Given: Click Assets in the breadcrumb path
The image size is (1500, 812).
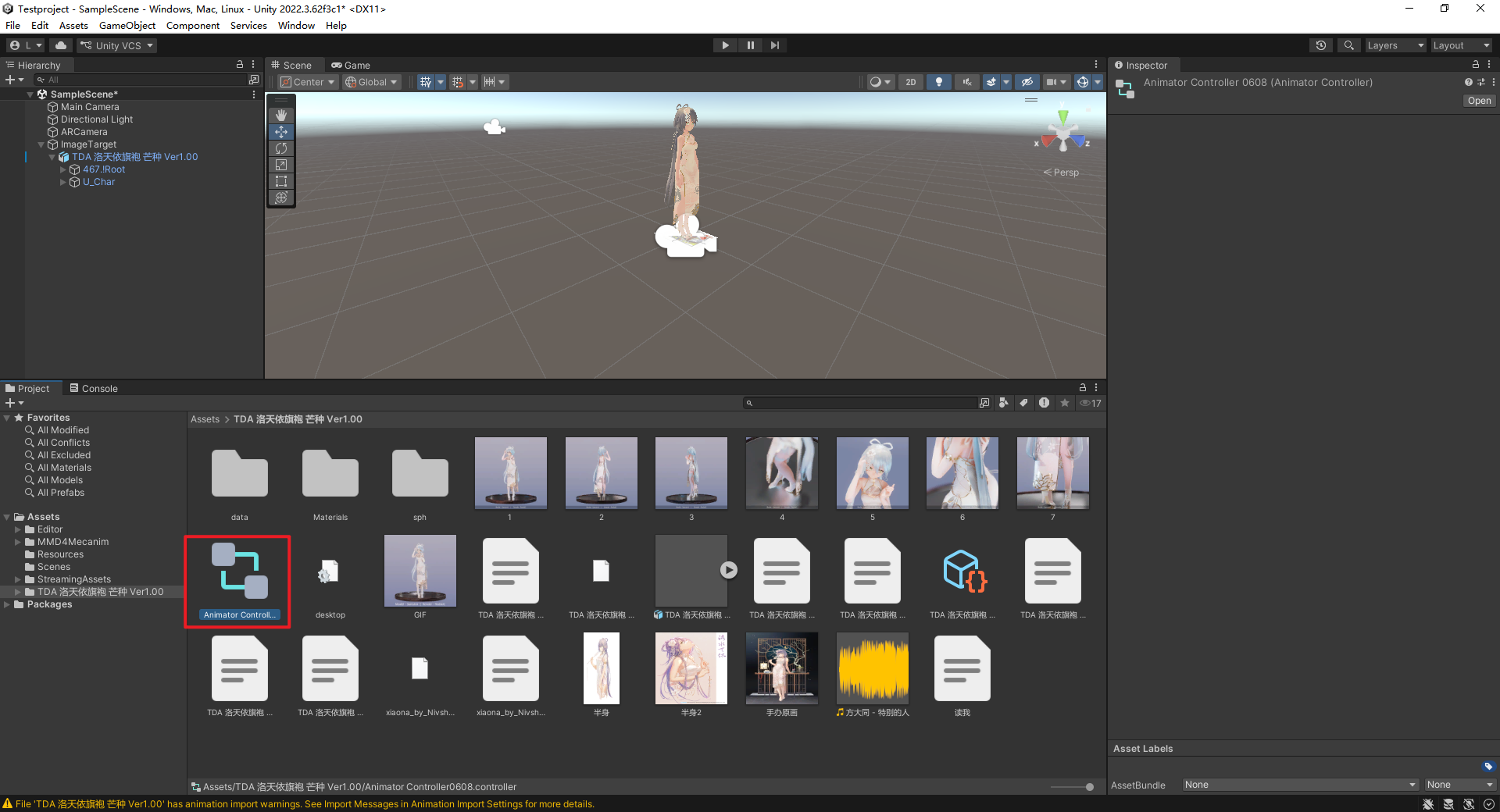Looking at the screenshot, I should (205, 419).
